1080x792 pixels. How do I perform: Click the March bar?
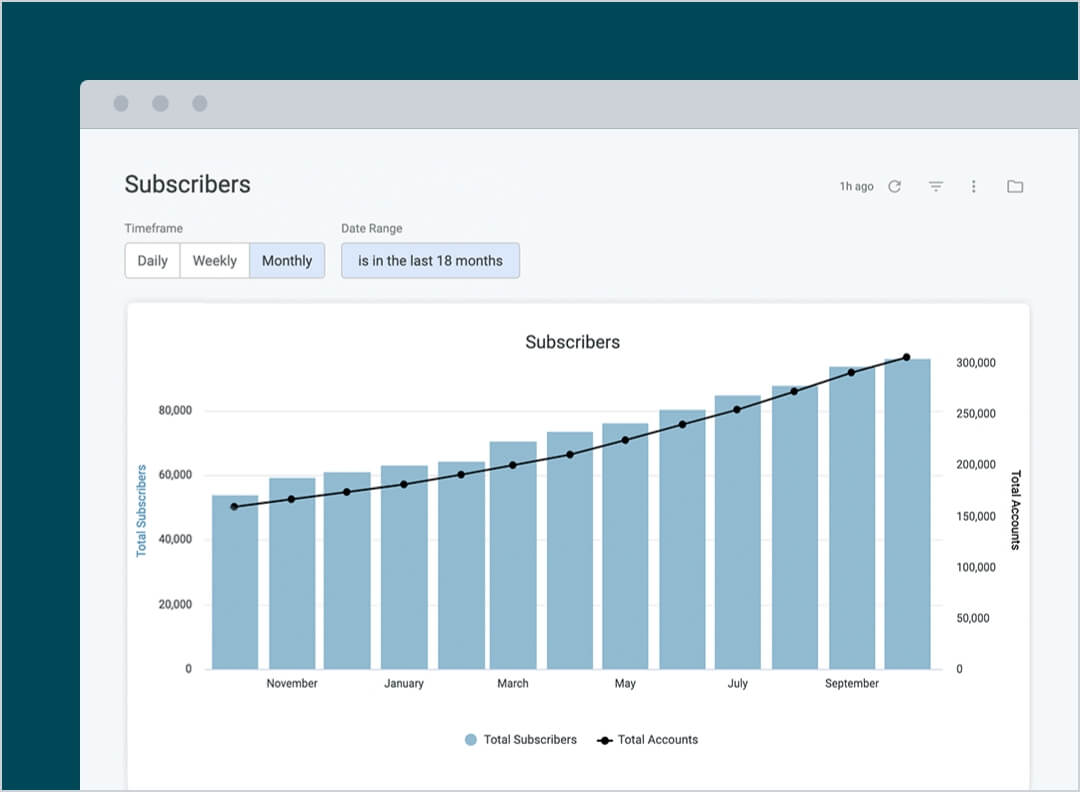(513, 555)
